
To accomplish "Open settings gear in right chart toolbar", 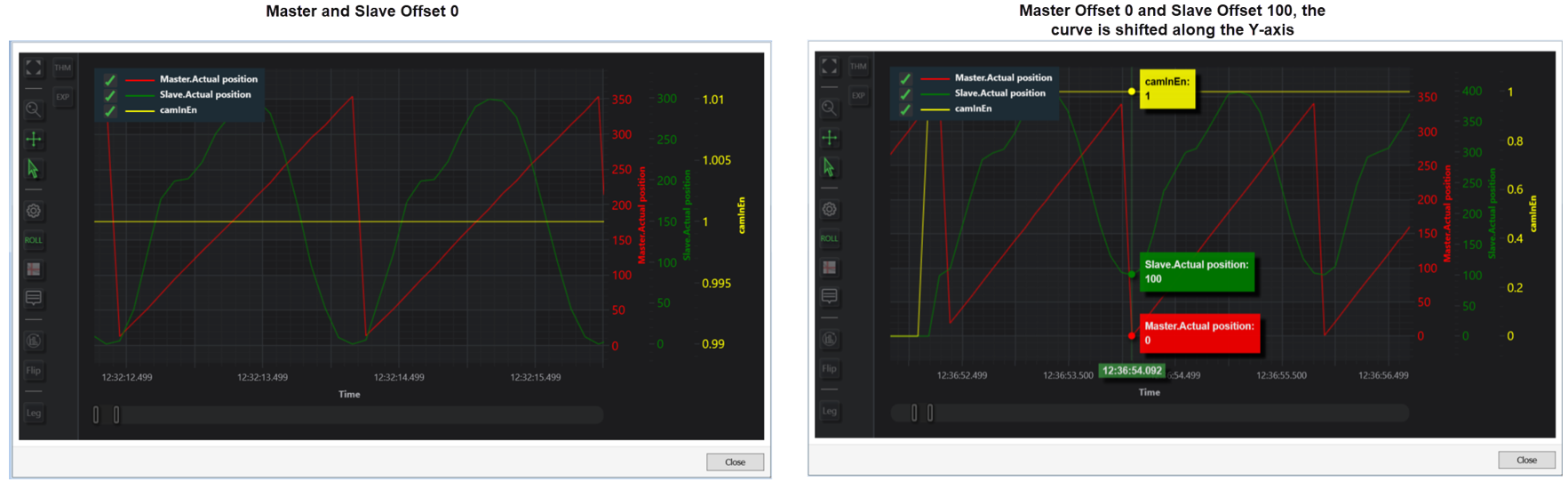I will click(829, 210).
